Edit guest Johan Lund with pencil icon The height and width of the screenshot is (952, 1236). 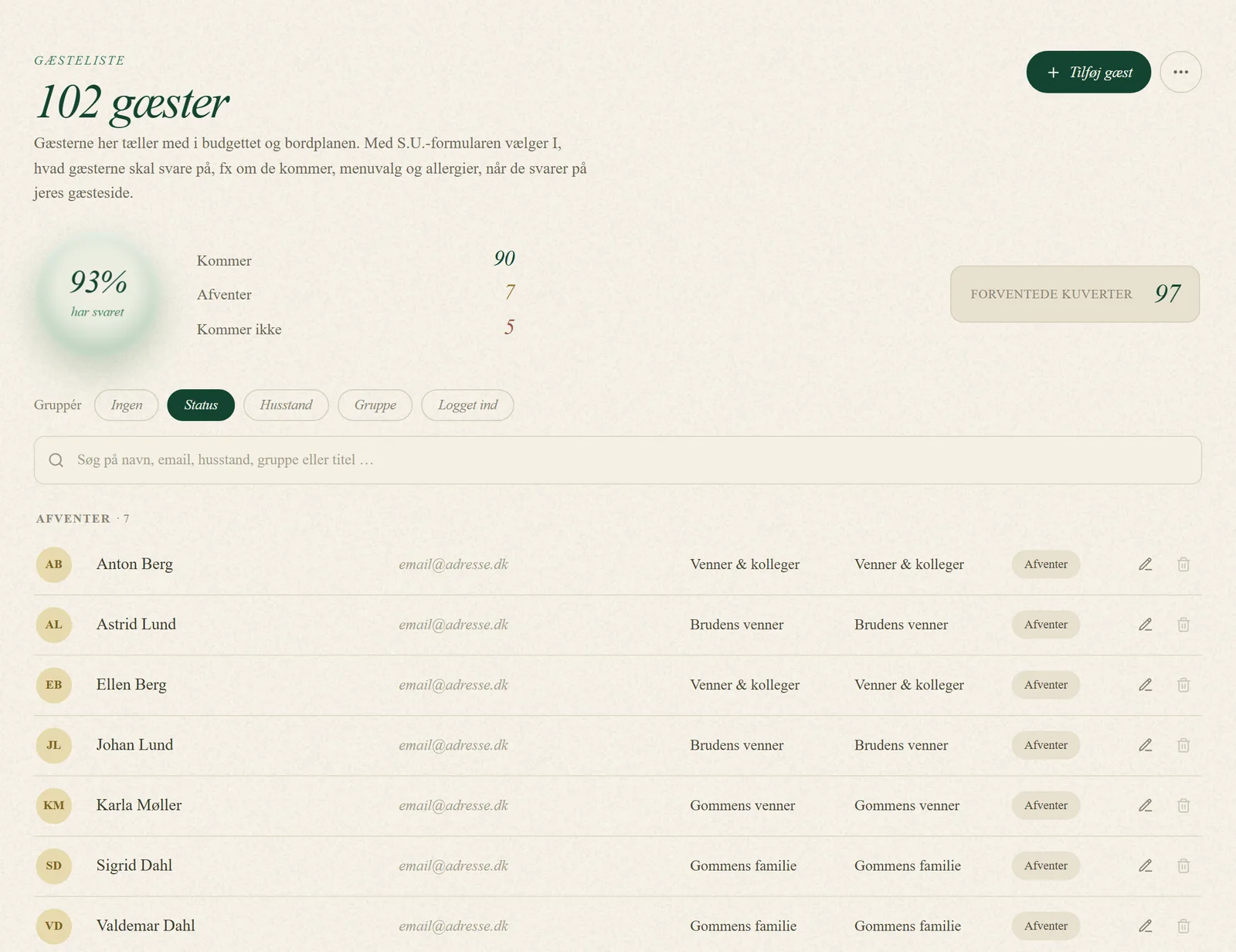[x=1146, y=745]
